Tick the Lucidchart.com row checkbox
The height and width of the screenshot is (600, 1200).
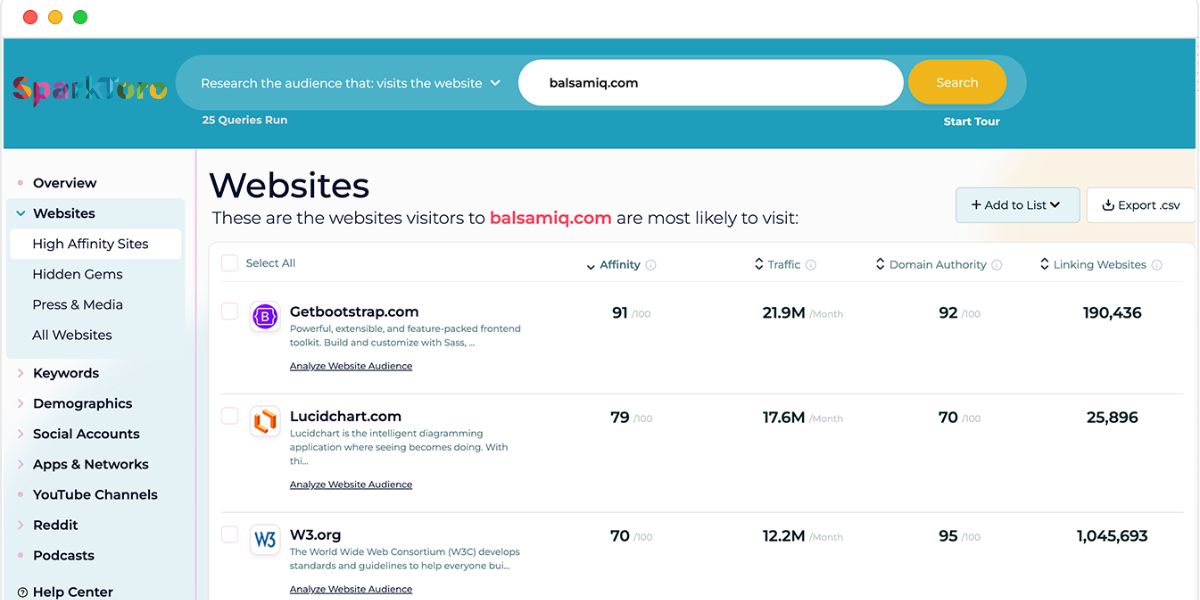point(229,415)
